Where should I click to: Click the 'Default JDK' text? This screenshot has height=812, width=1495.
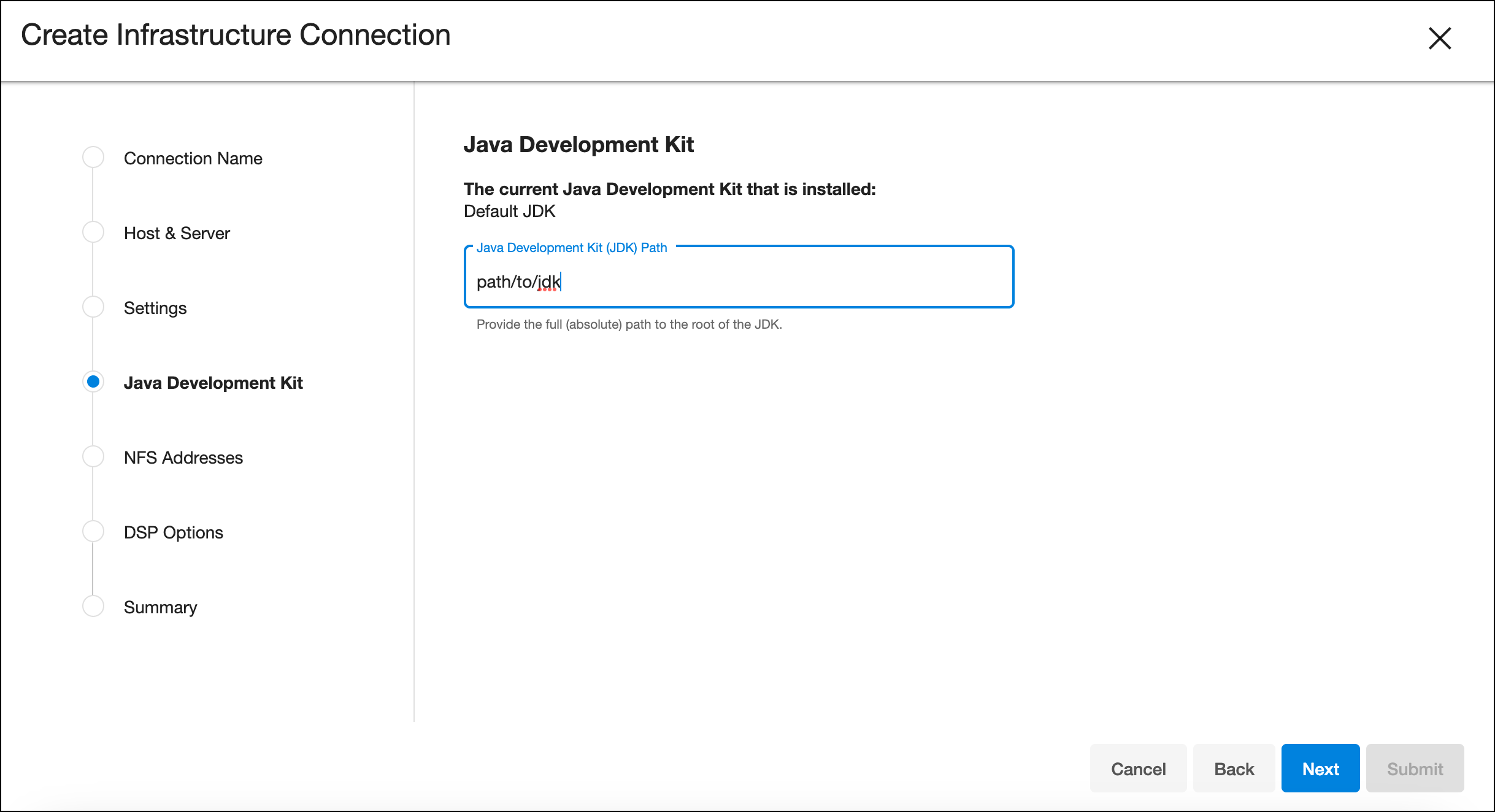pos(509,211)
